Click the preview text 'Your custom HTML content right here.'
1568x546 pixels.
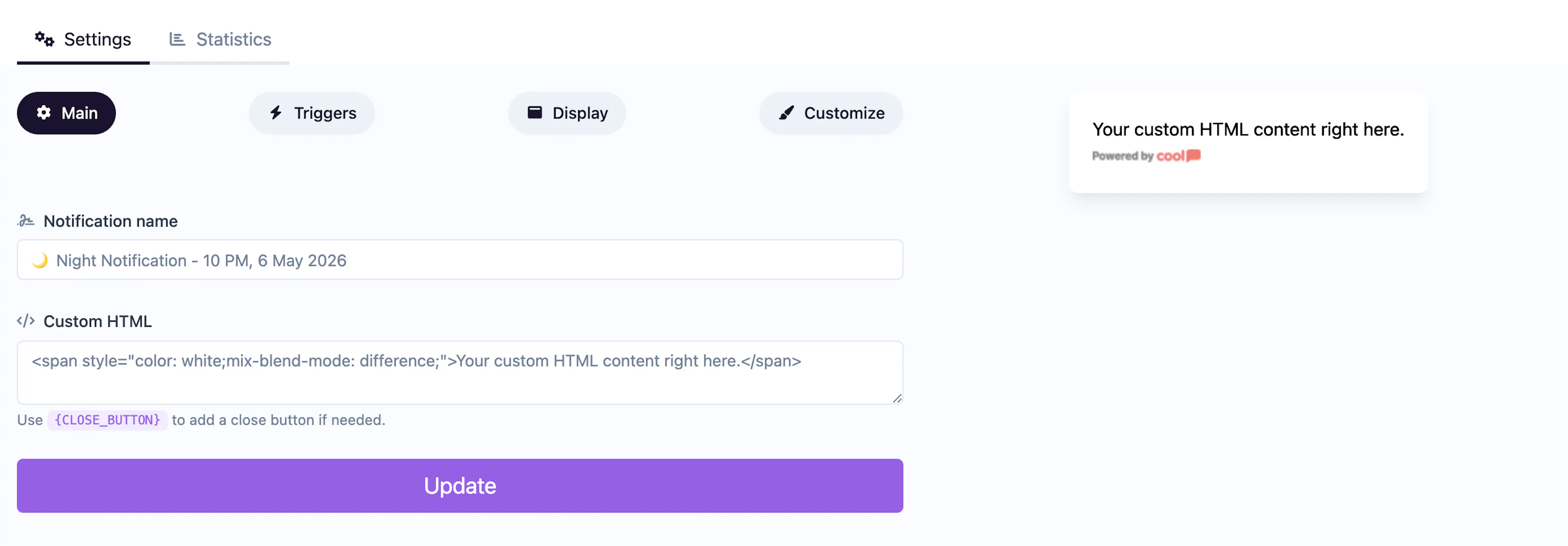tap(1248, 129)
